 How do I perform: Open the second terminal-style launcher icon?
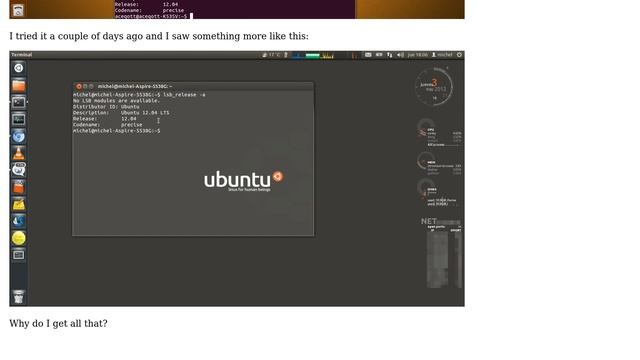point(18,119)
